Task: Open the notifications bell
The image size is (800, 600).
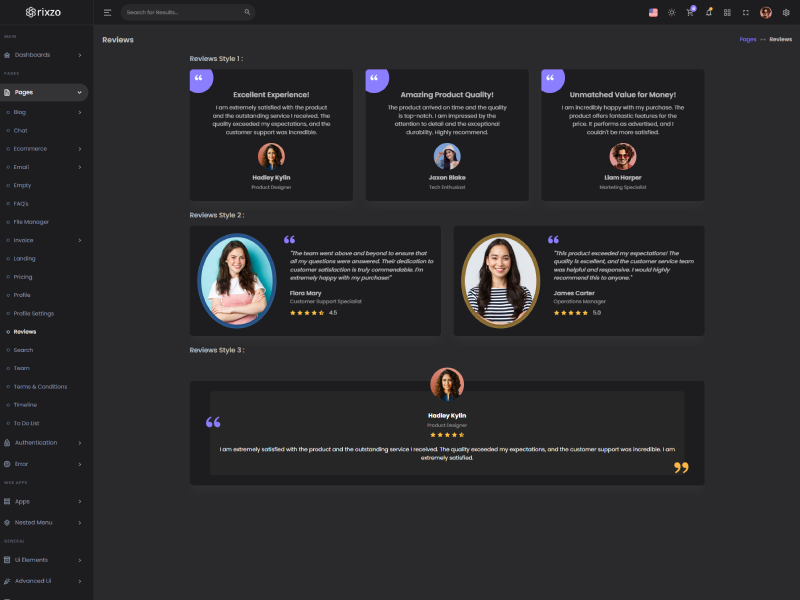Action: [x=709, y=12]
